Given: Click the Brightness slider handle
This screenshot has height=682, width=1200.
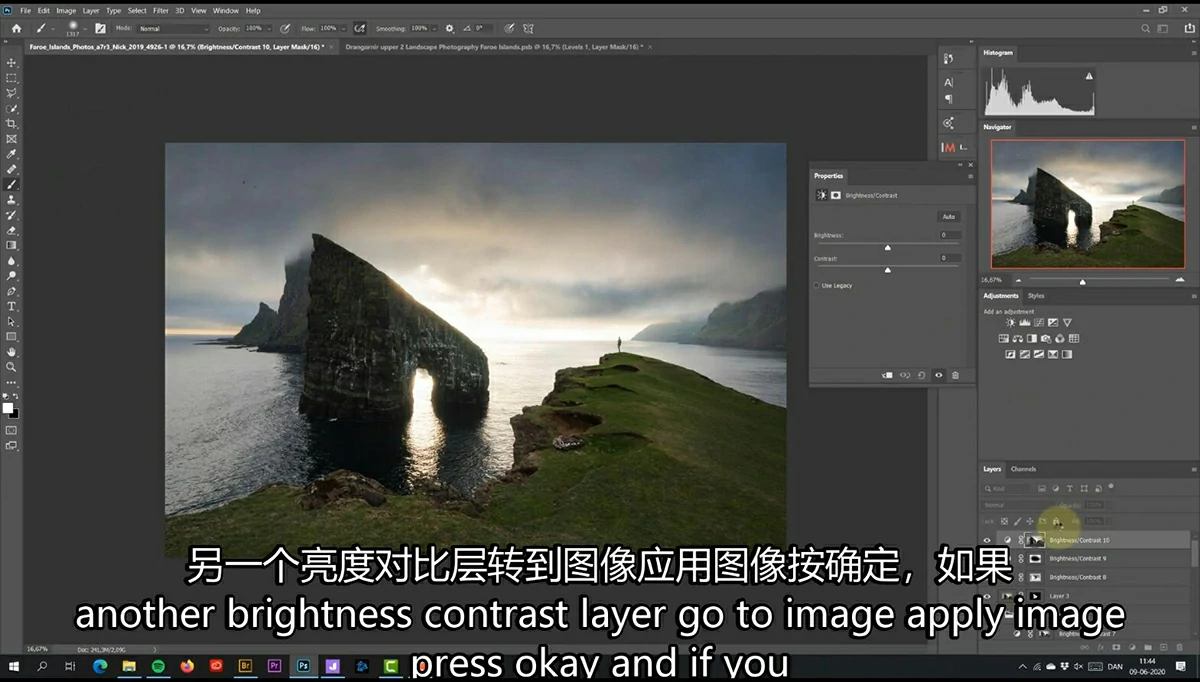Looking at the screenshot, I should (887, 247).
